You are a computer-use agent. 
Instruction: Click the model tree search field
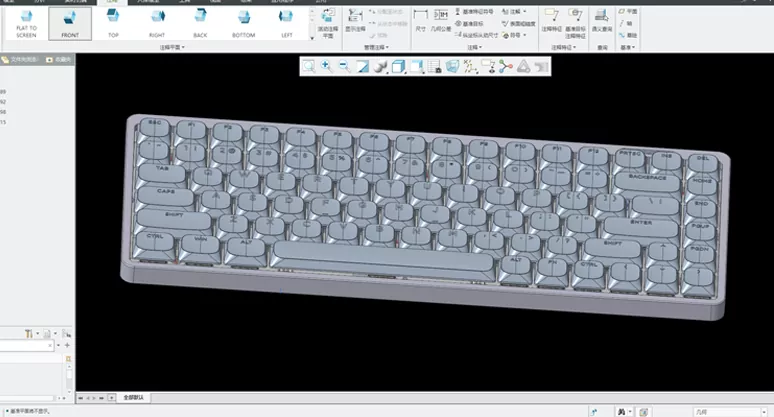tap(26, 345)
